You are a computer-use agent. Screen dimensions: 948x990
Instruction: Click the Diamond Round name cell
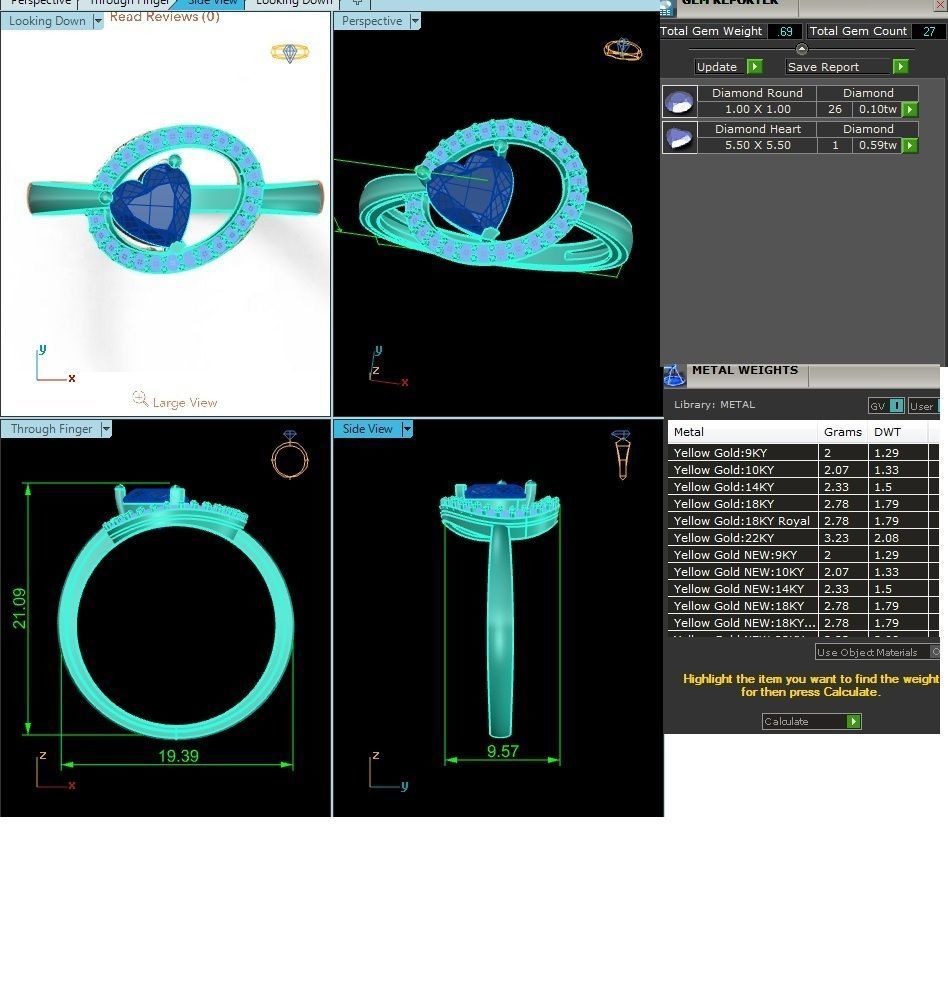tap(757, 93)
